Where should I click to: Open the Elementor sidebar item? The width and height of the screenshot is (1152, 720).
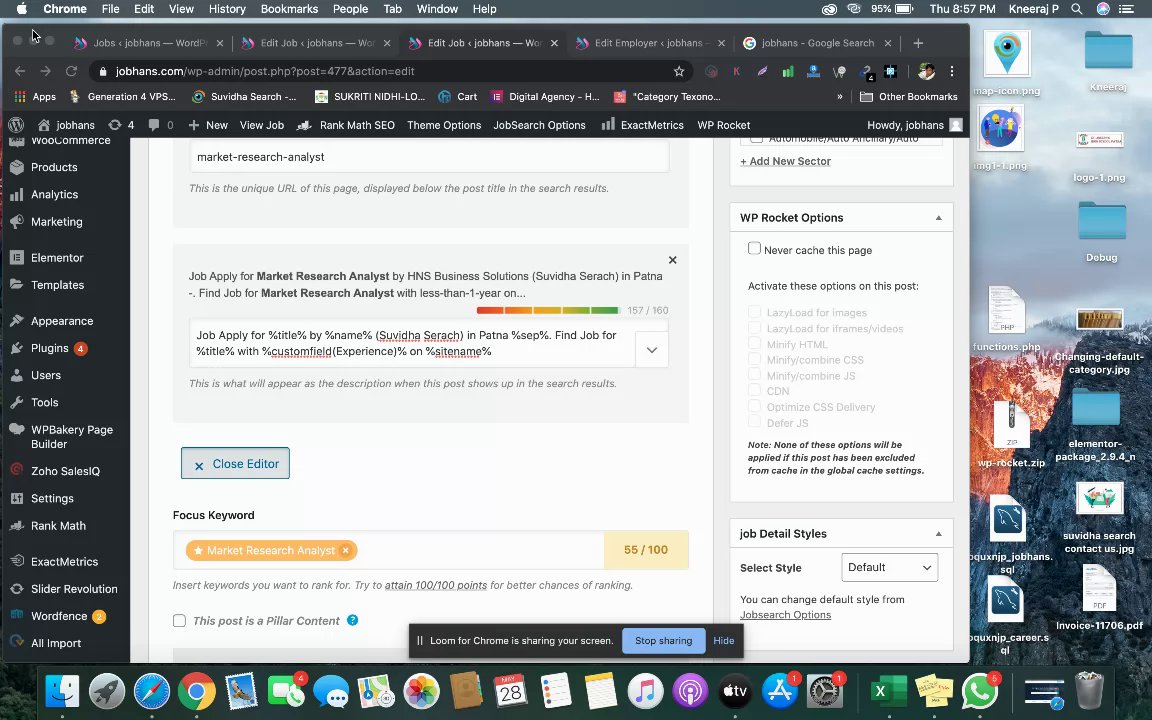point(57,258)
